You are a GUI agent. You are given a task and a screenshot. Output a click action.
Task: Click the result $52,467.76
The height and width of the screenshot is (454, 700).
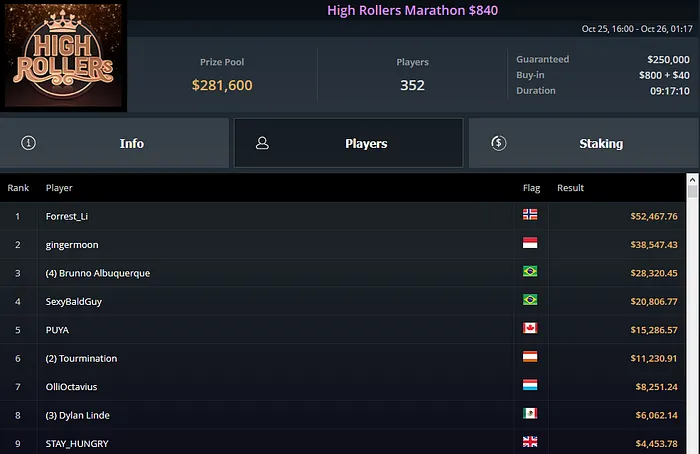(654, 217)
